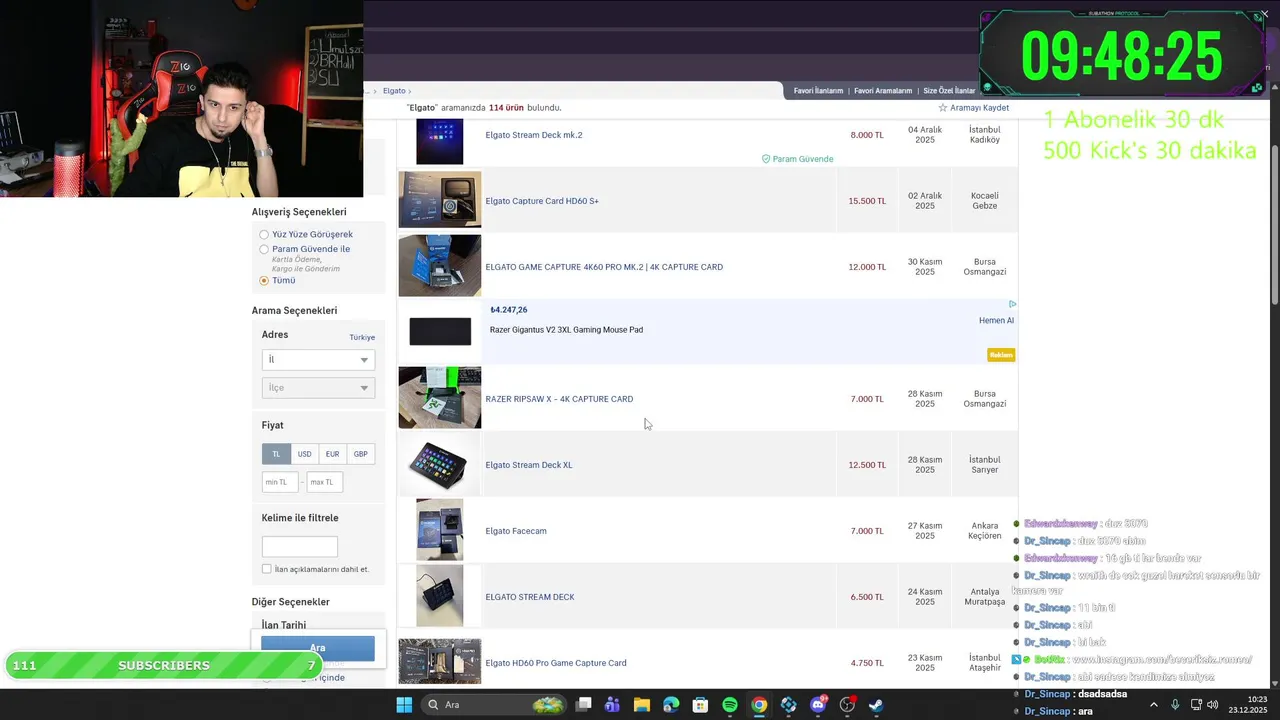This screenshot has width=1280, height=720.
Task: Click Hemen Al on Razer ad
Action: coord(996,321)
